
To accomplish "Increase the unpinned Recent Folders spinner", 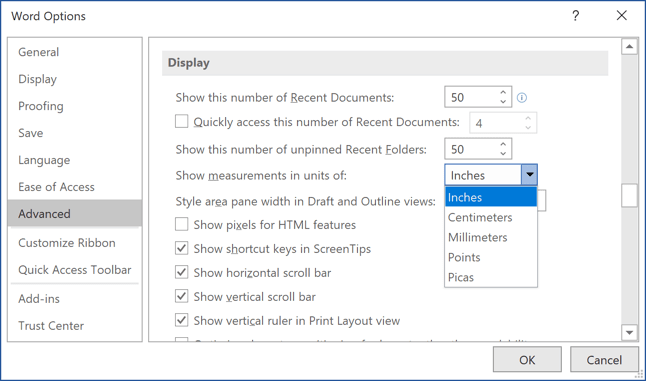I will pyautogui.click(x=503, y=144).
